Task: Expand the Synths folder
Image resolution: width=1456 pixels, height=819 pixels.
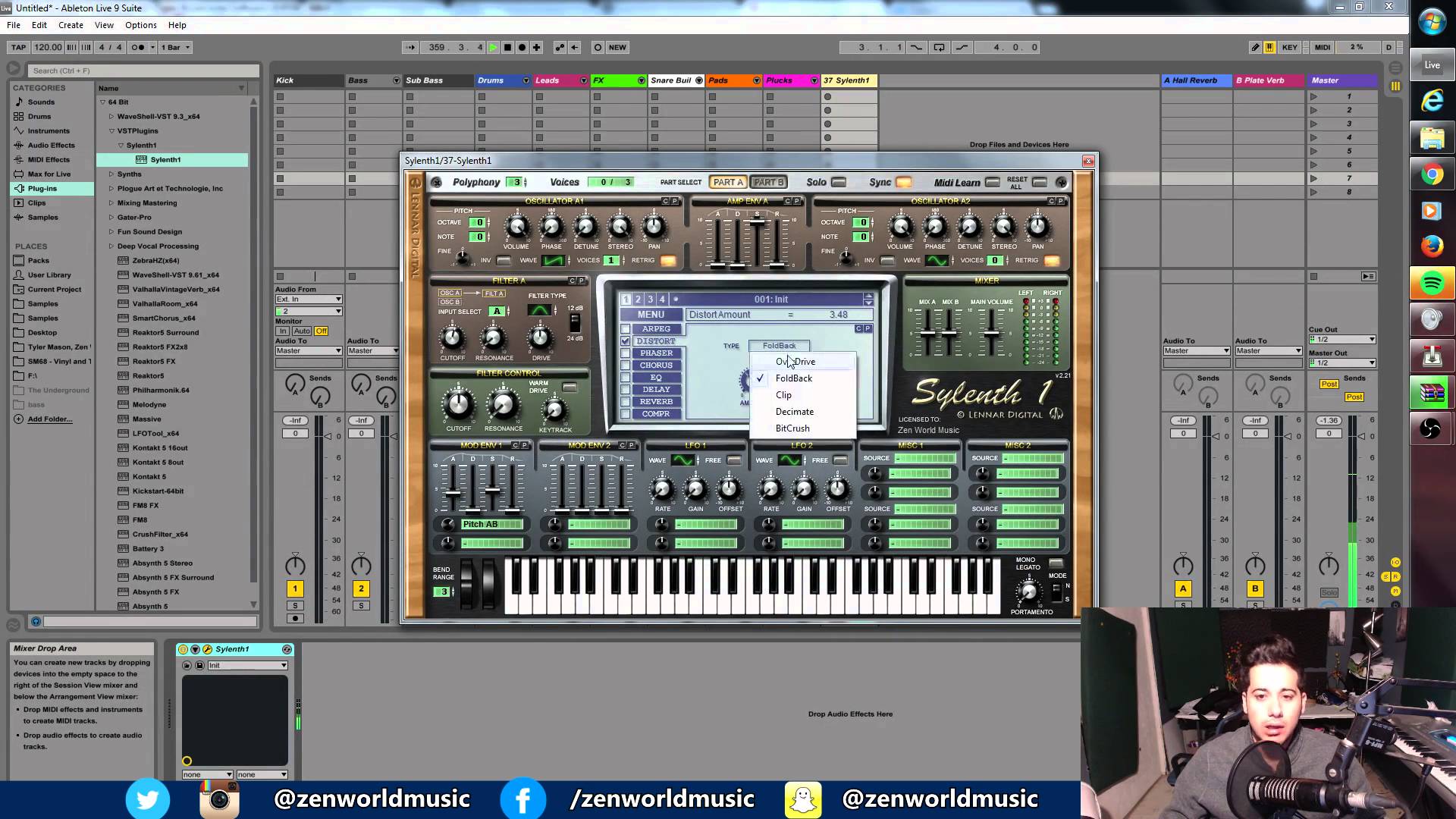Action: (x=111, y=174)
